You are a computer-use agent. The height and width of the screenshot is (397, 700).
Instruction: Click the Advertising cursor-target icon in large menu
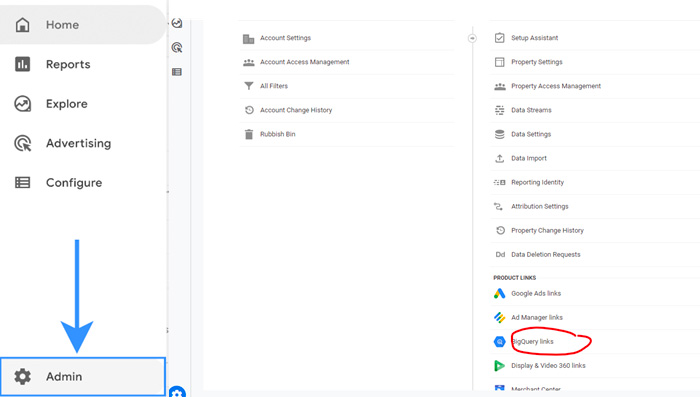point(23,143)
